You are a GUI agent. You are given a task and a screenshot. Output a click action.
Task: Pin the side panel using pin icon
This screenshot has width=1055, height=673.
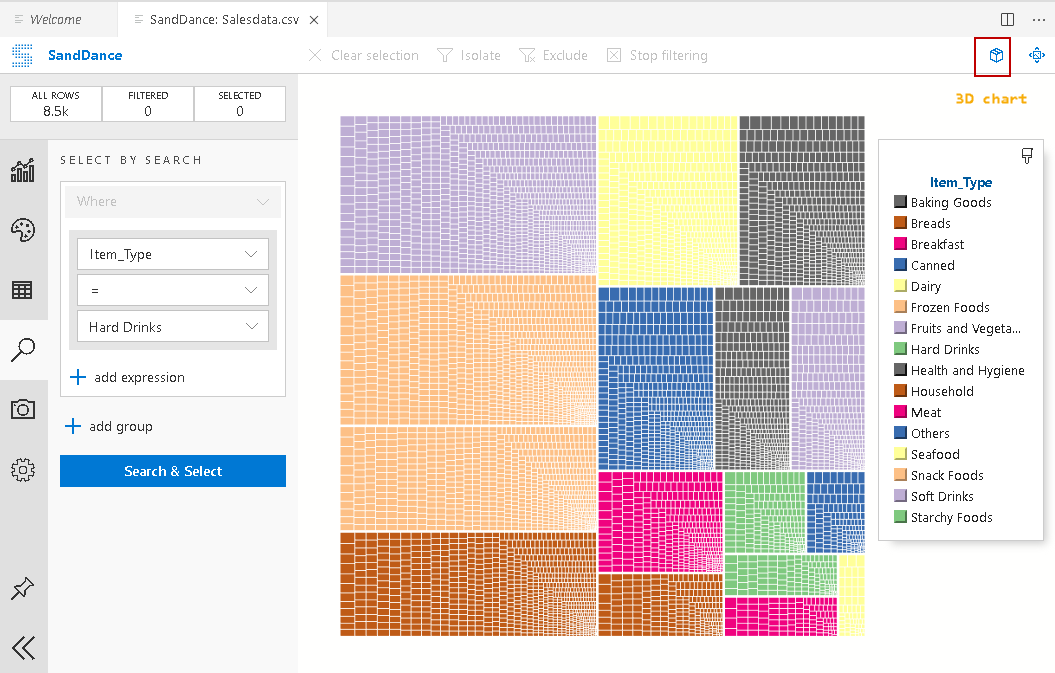tap(23, 588)
